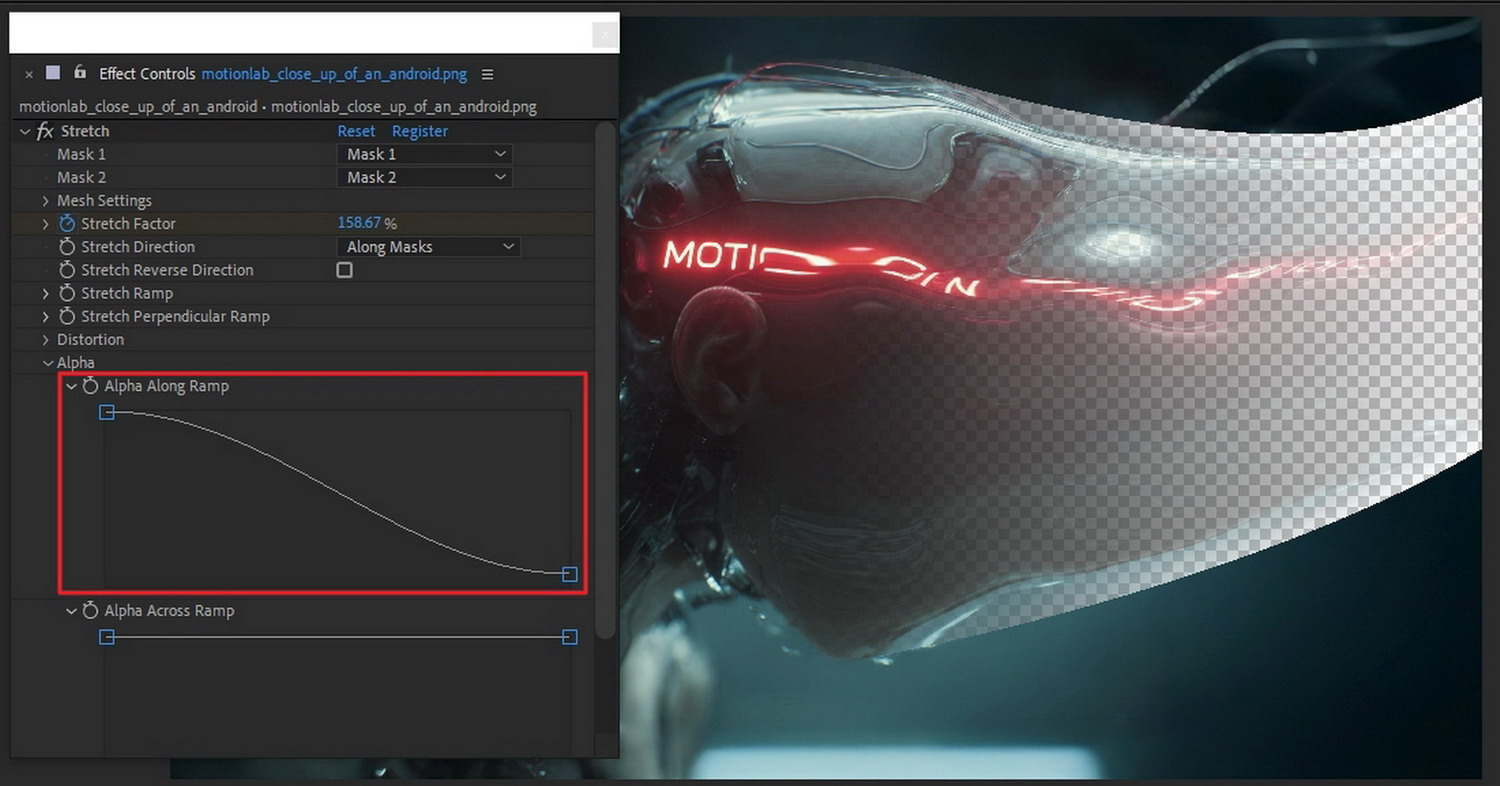Collapse the Stretch effect group
Image resolution: width=1500 pixels, height=786 pixels.
(24, 131)
